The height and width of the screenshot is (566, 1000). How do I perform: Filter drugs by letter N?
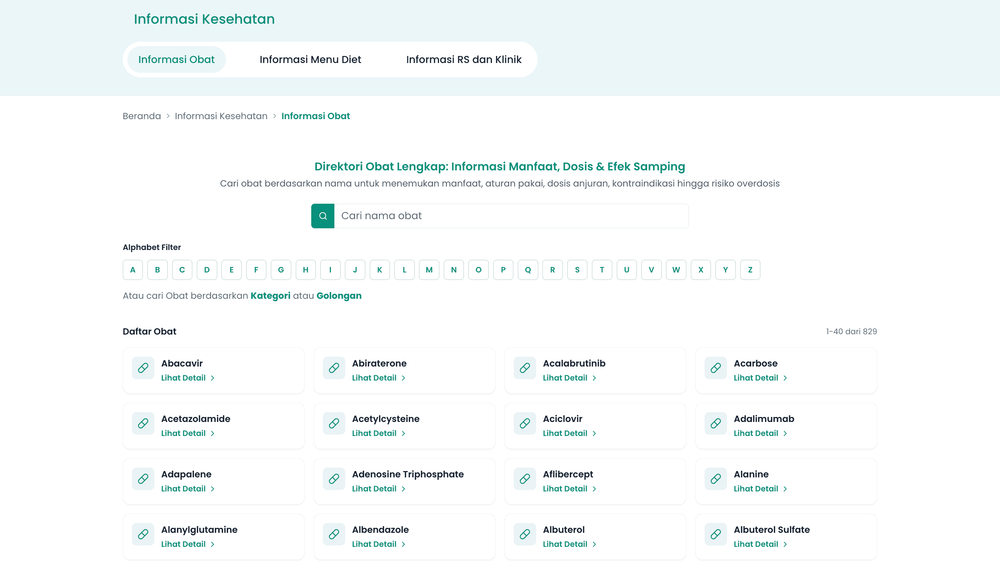(x=454, y=270)
